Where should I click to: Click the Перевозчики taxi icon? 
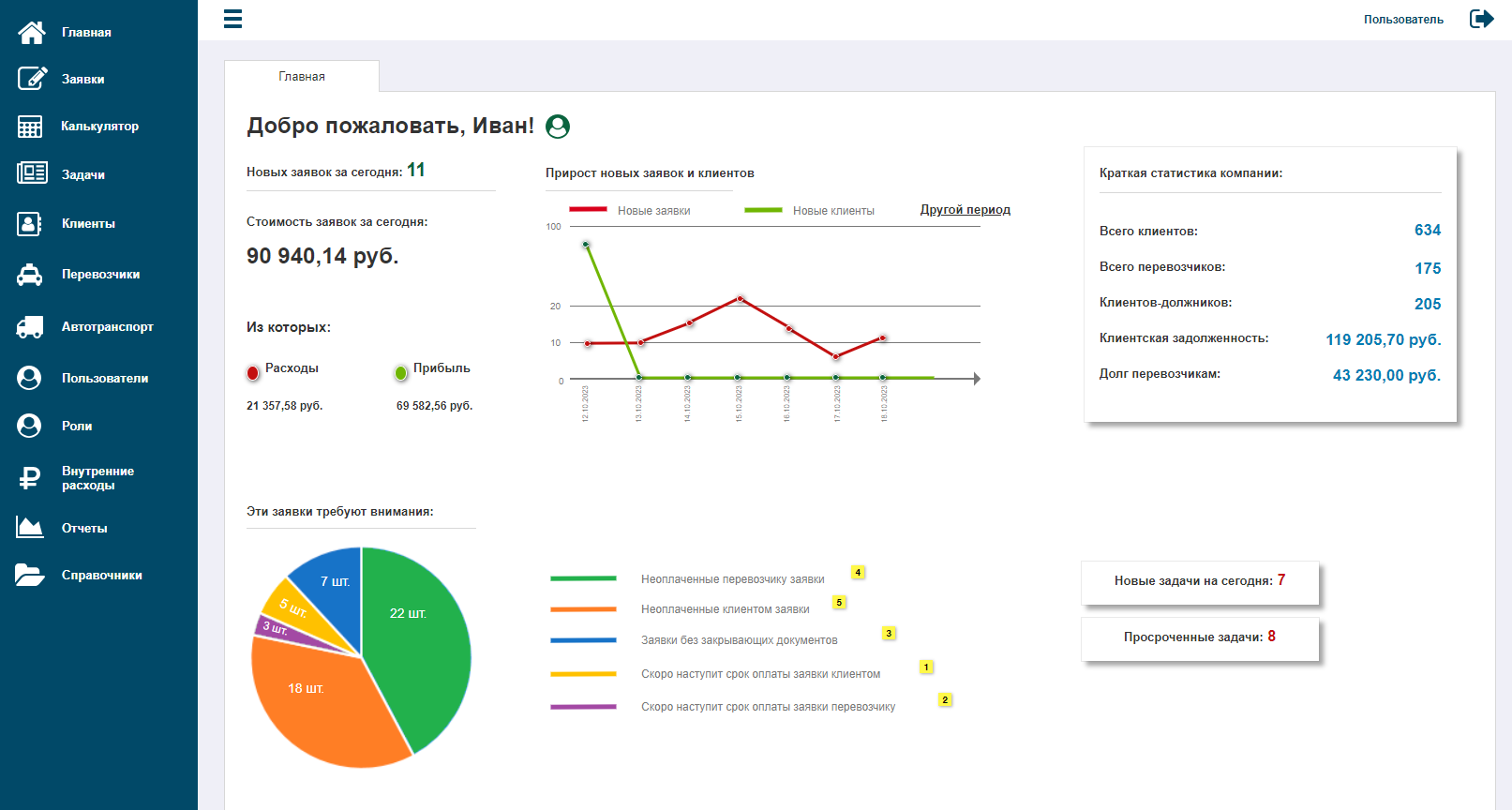30,274
